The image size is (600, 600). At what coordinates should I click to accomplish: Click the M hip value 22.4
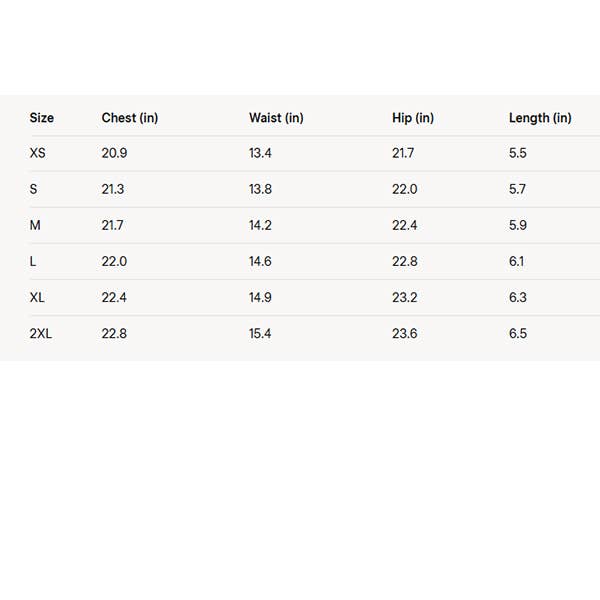click(405, 225)
